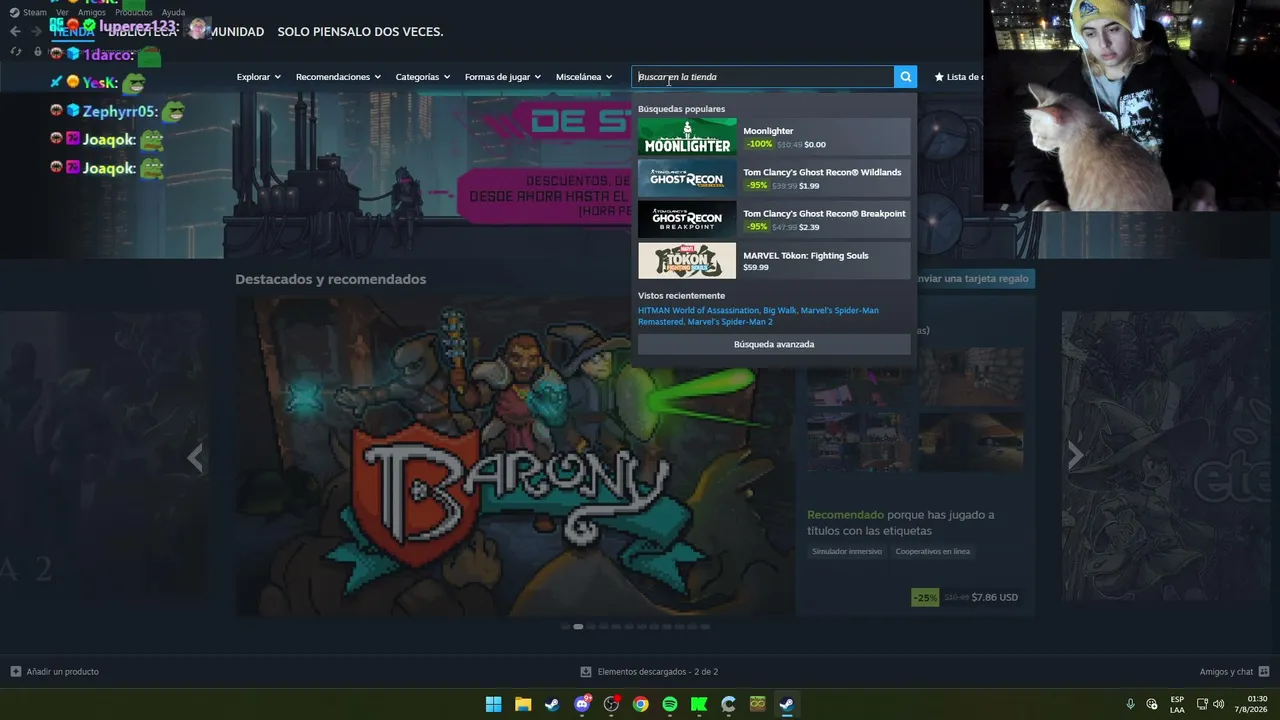
Task: Reload the store page with the refresh icon
Action: 16,52
